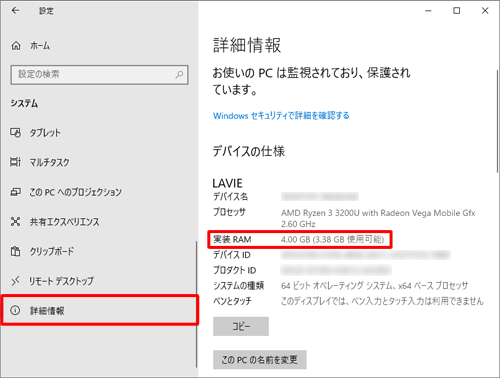Click the Home house icon
Screen dimensions: 500x378
tap(16, 46)
